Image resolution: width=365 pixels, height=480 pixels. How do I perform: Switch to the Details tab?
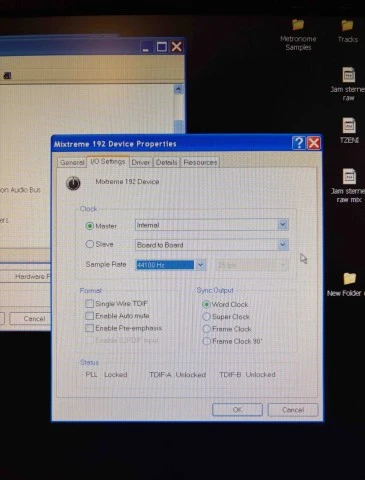tap(166, 162)
